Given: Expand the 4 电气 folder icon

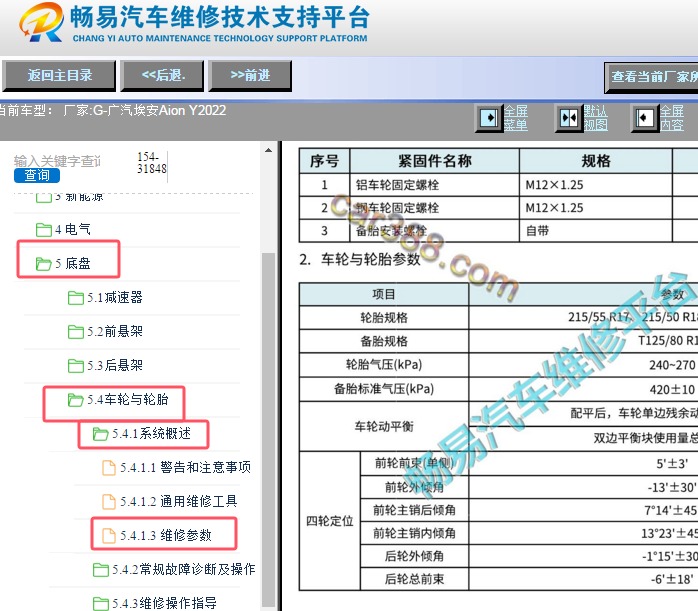Looking at the screenshot, I should (44, 230).
